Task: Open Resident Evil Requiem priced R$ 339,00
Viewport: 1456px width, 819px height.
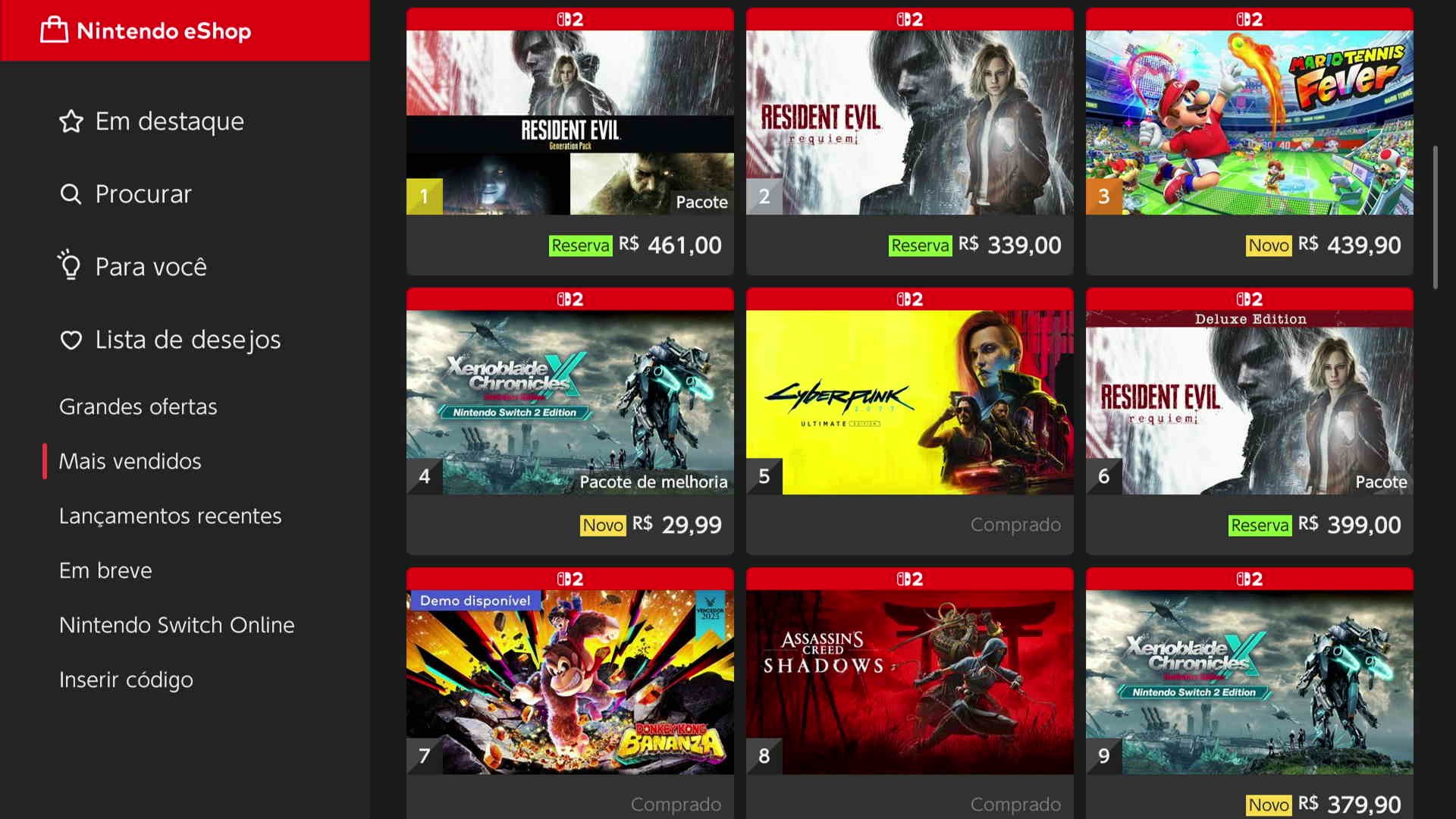Action: (909, 141)
